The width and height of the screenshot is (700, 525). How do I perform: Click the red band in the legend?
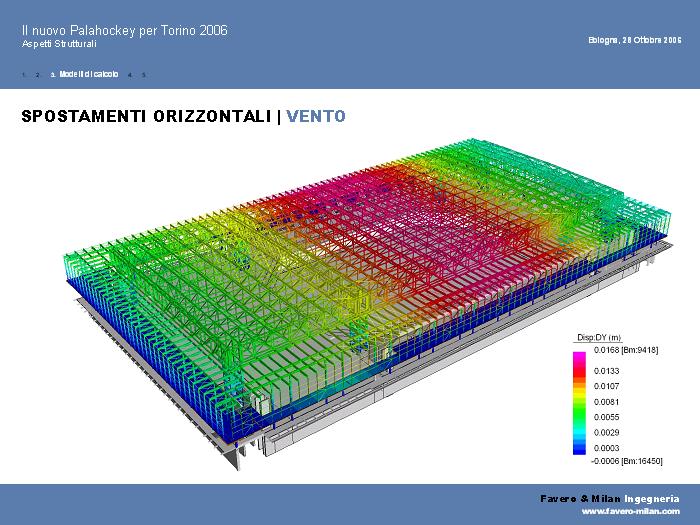coord(579,374)
